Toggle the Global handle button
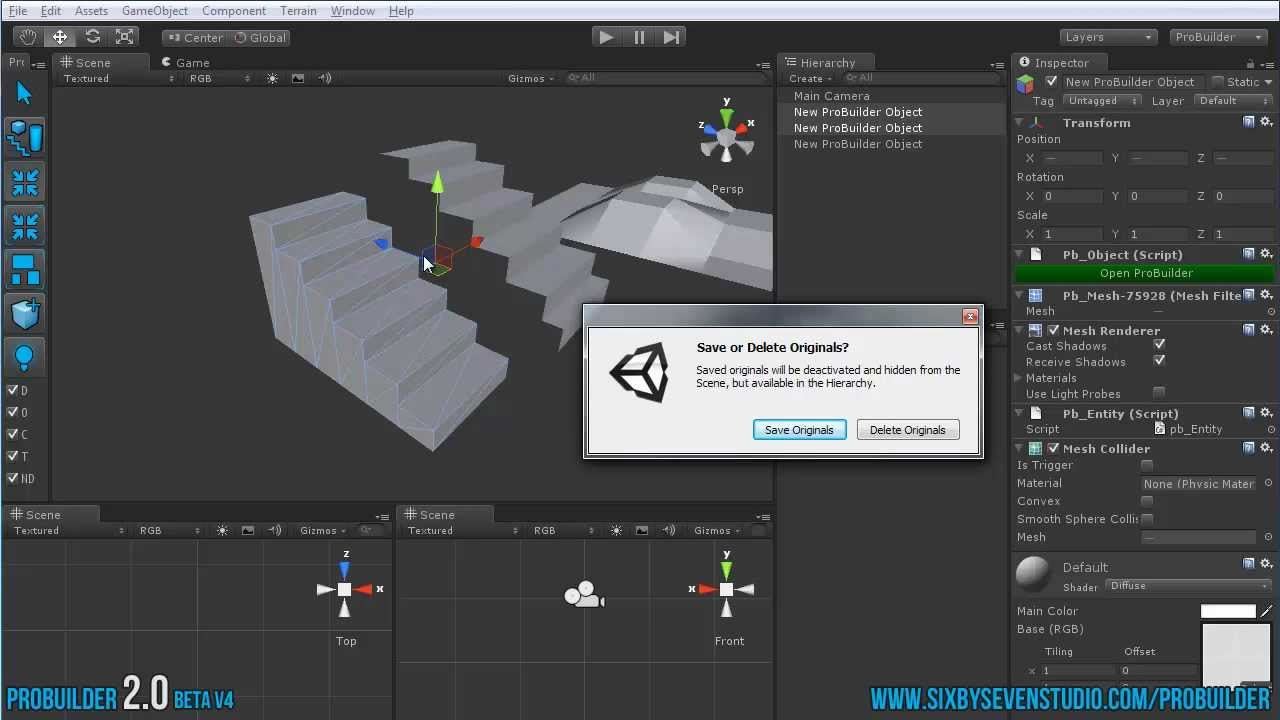Viewport: 1280px width, 720px height. 260,37
